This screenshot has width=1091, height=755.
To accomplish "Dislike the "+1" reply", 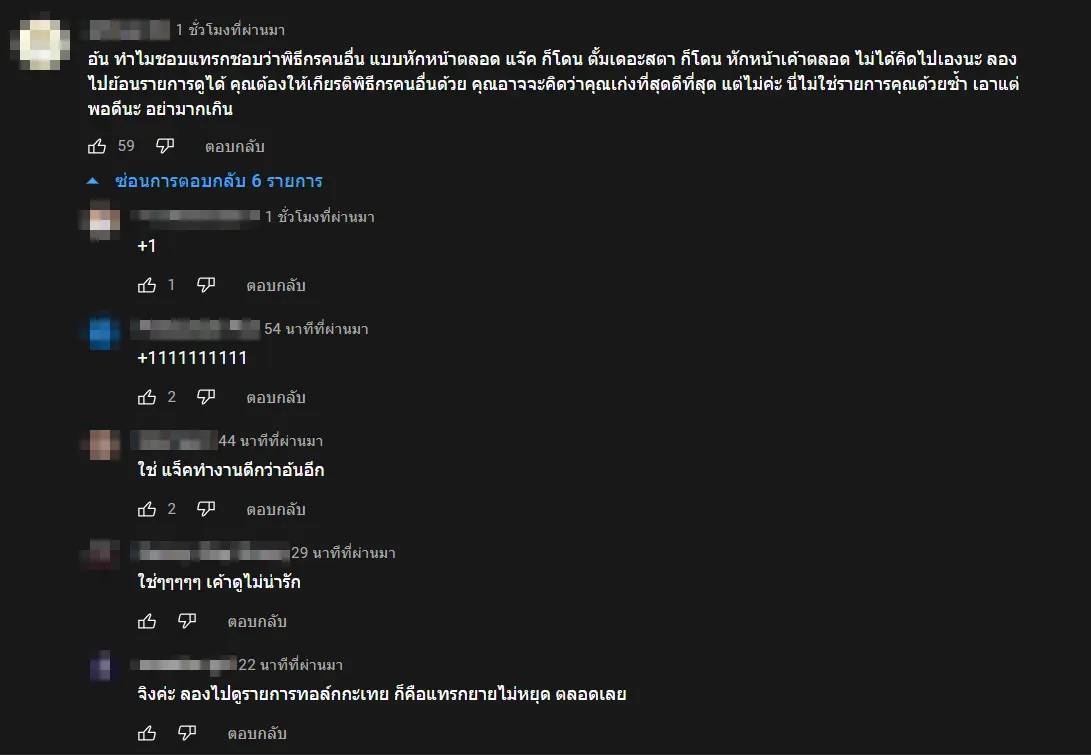I will point(206,285).
